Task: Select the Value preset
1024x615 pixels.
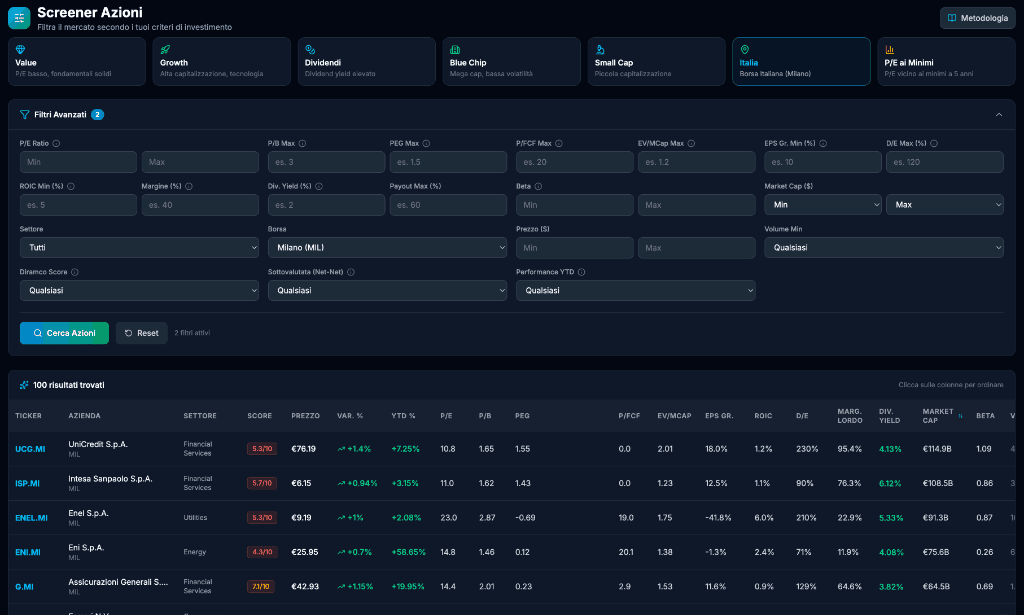Action: 76,61
